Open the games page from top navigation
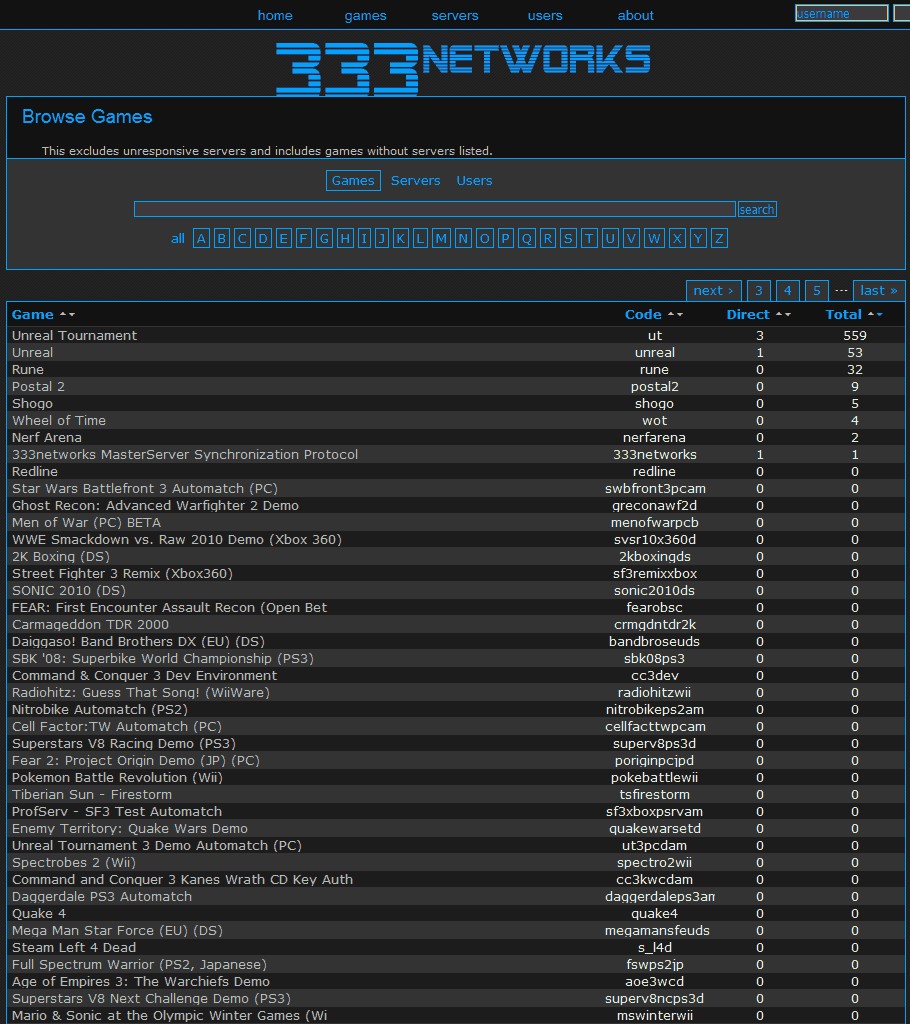The height and width of the screenshot is (1024, 910). pyautogui.click(x=365, y=15)
